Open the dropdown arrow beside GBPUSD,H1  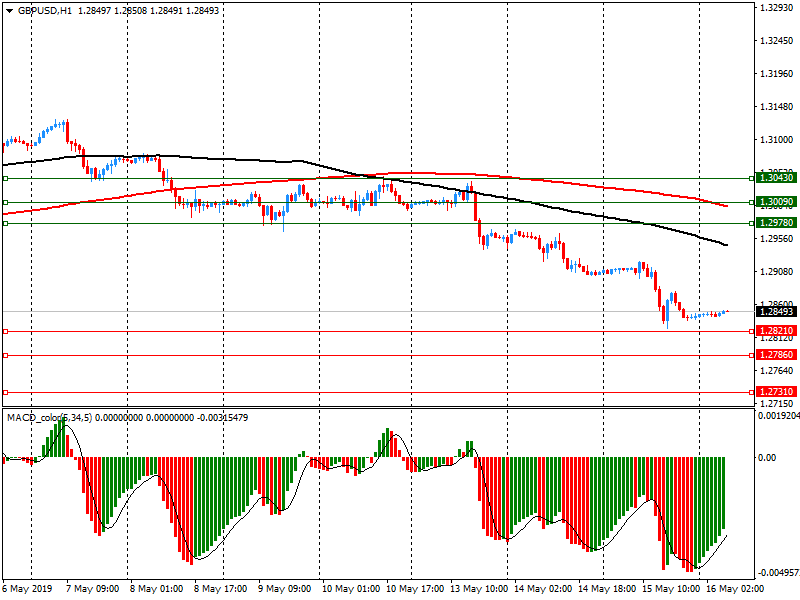(8, 10)
